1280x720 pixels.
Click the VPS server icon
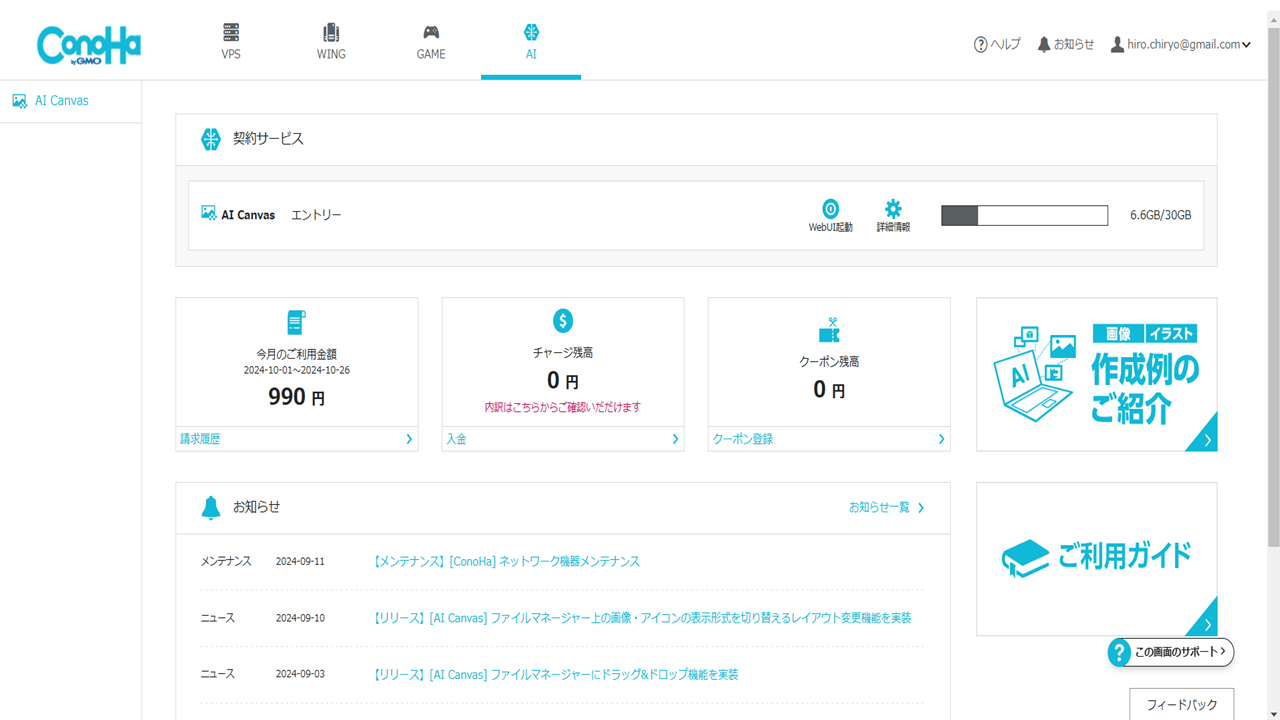231,32
